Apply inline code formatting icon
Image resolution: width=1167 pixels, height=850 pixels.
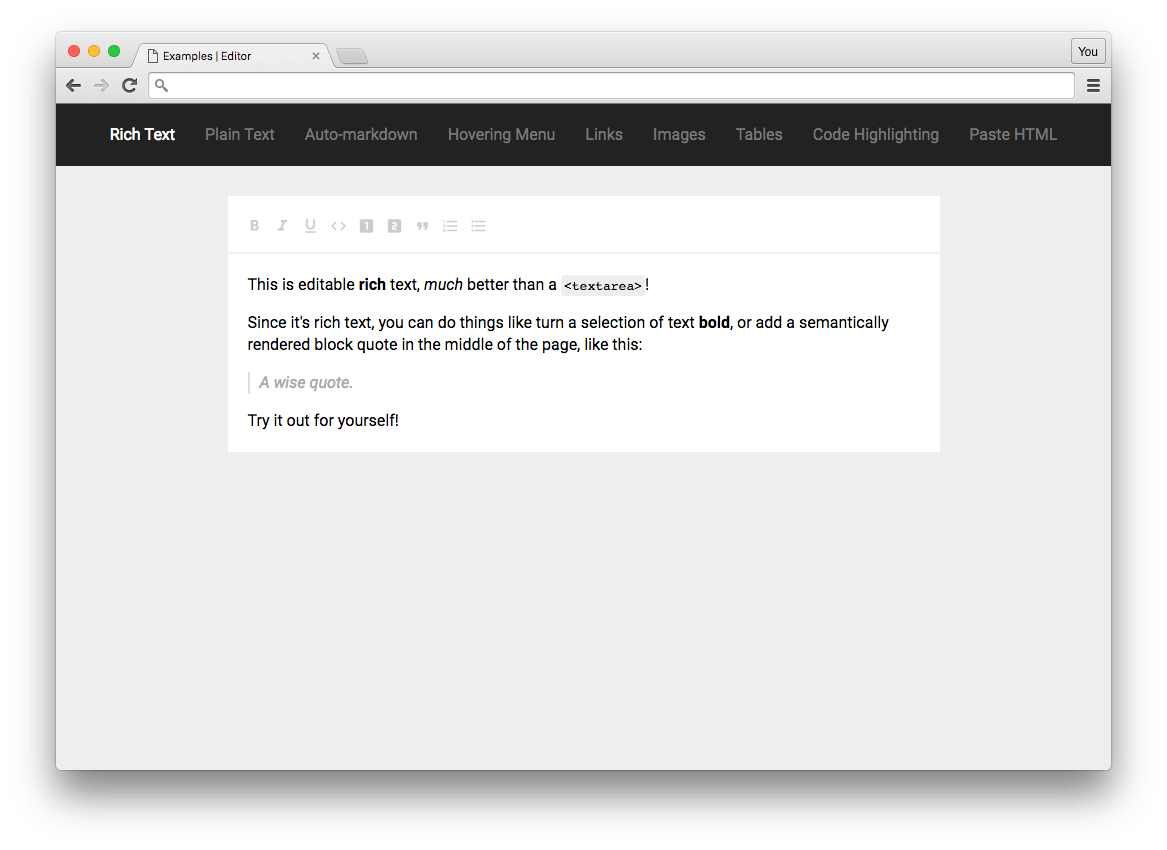[x=338, y=226]
